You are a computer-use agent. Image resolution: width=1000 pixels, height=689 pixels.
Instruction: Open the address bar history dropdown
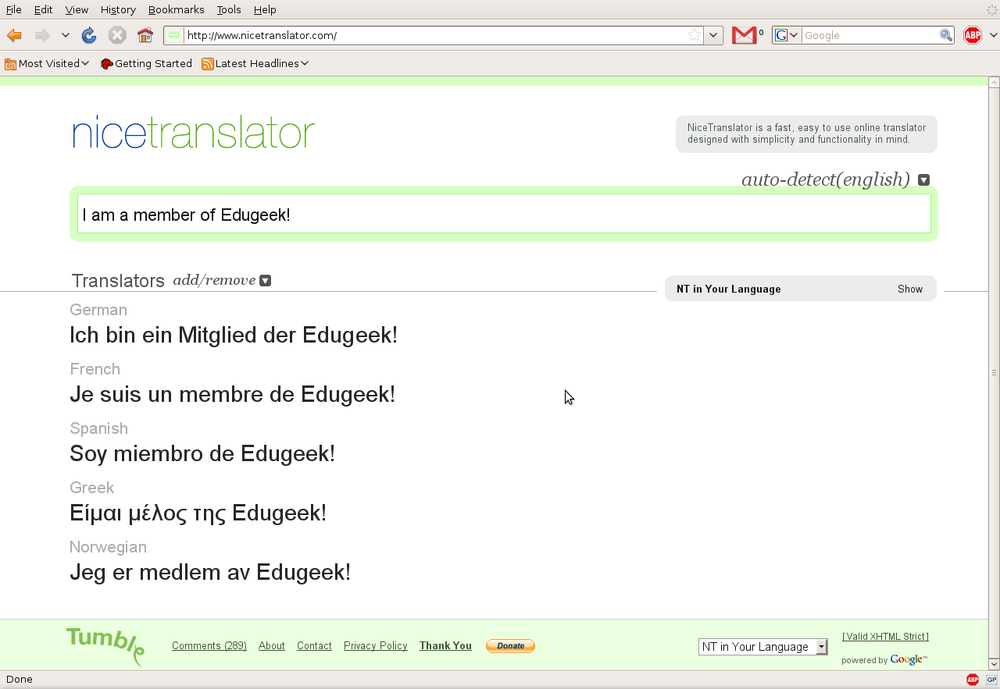point(714,35)
